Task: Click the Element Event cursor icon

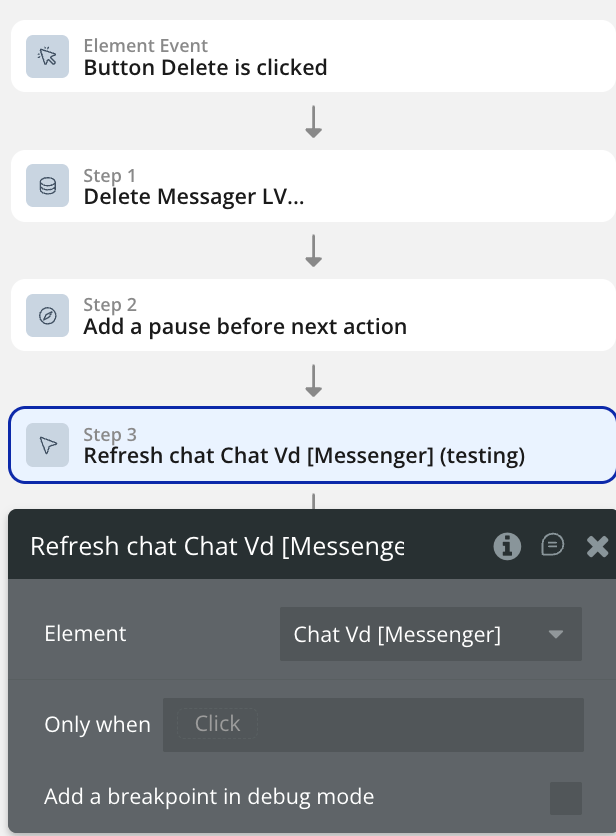Action: point(47,57)
